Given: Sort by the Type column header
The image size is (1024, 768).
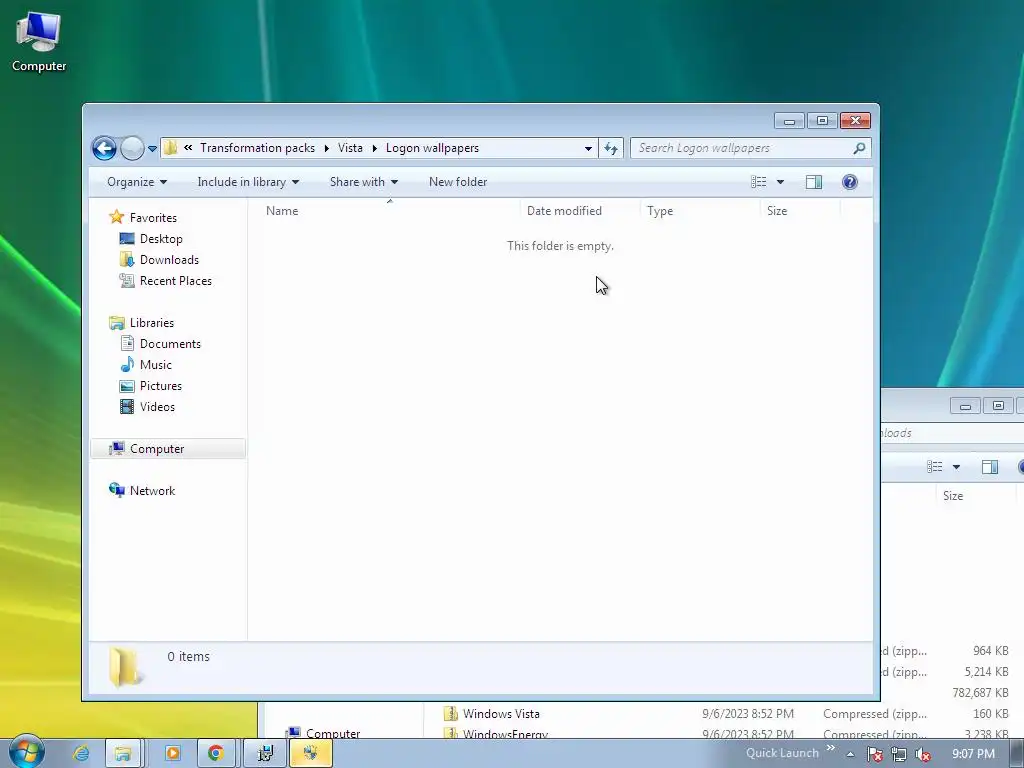Looking at the screenshot, I should 700,211.
